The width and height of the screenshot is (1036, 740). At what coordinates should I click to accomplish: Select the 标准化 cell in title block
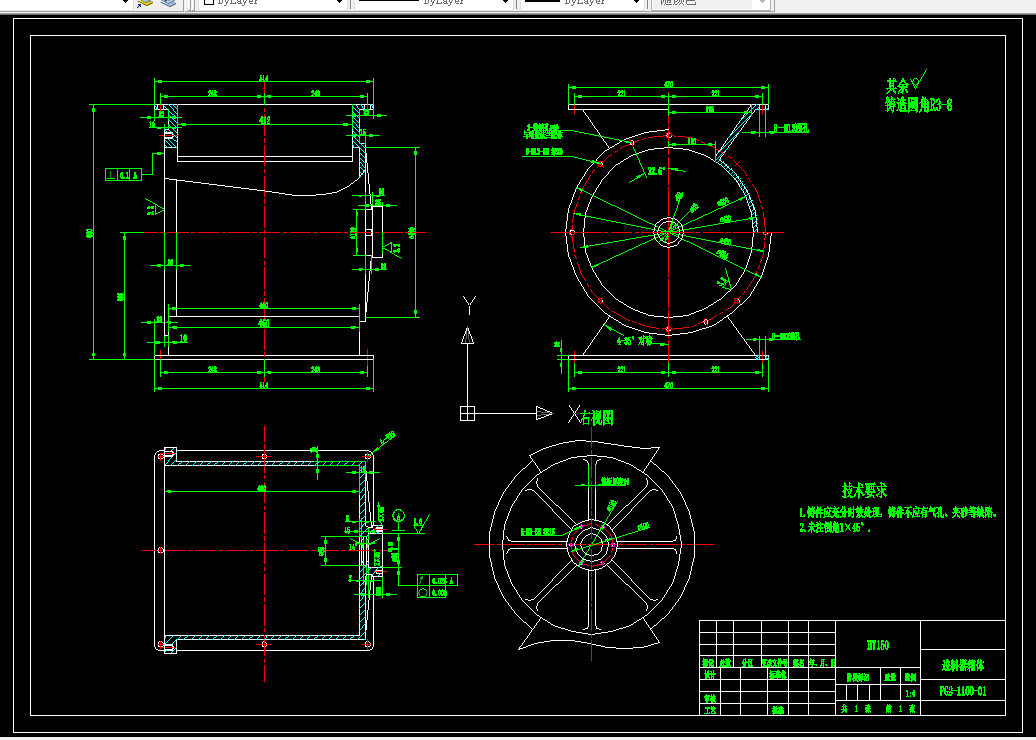tap(778, 675)
